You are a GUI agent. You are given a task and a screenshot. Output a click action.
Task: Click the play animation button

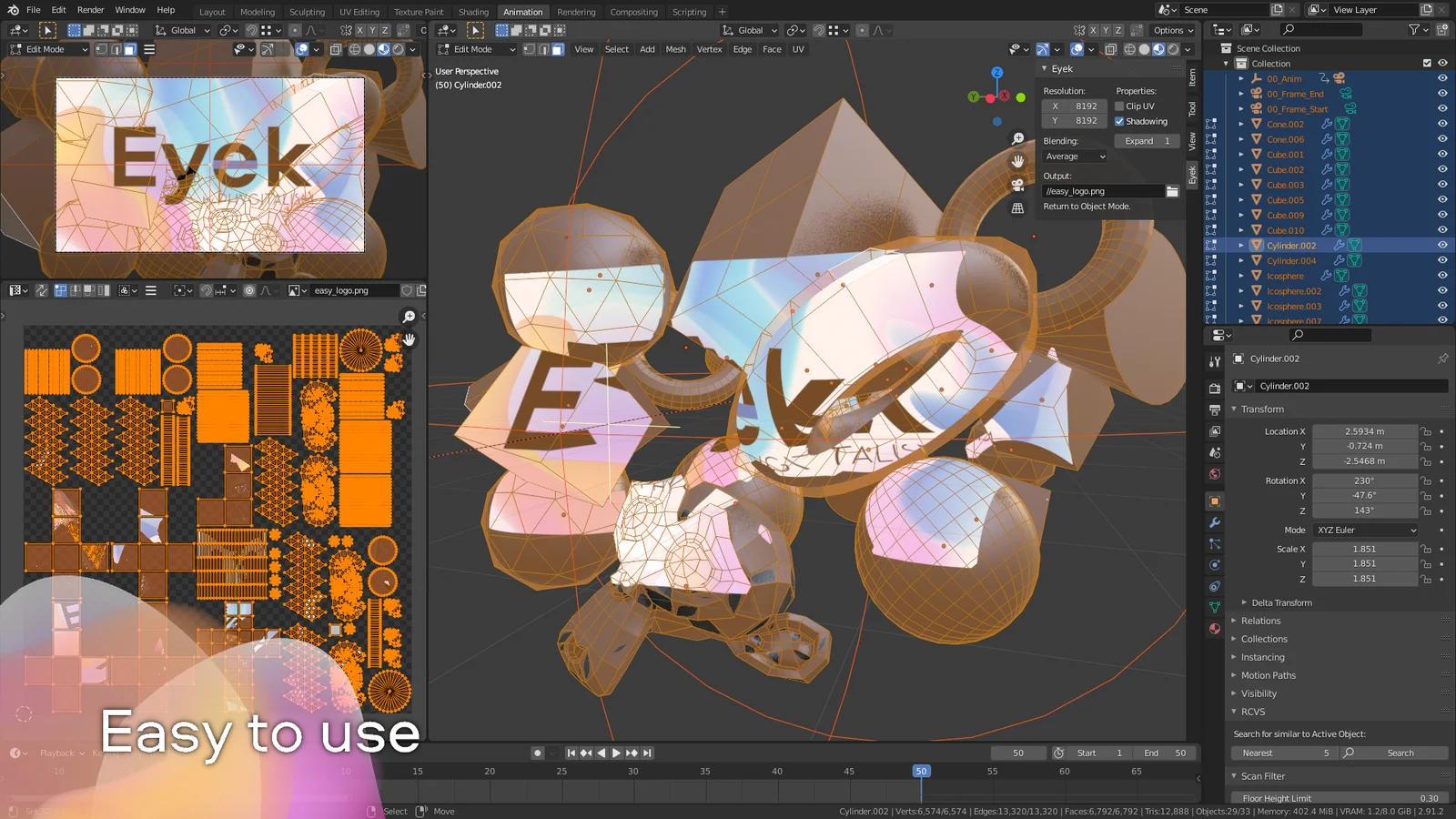(616, 753)
